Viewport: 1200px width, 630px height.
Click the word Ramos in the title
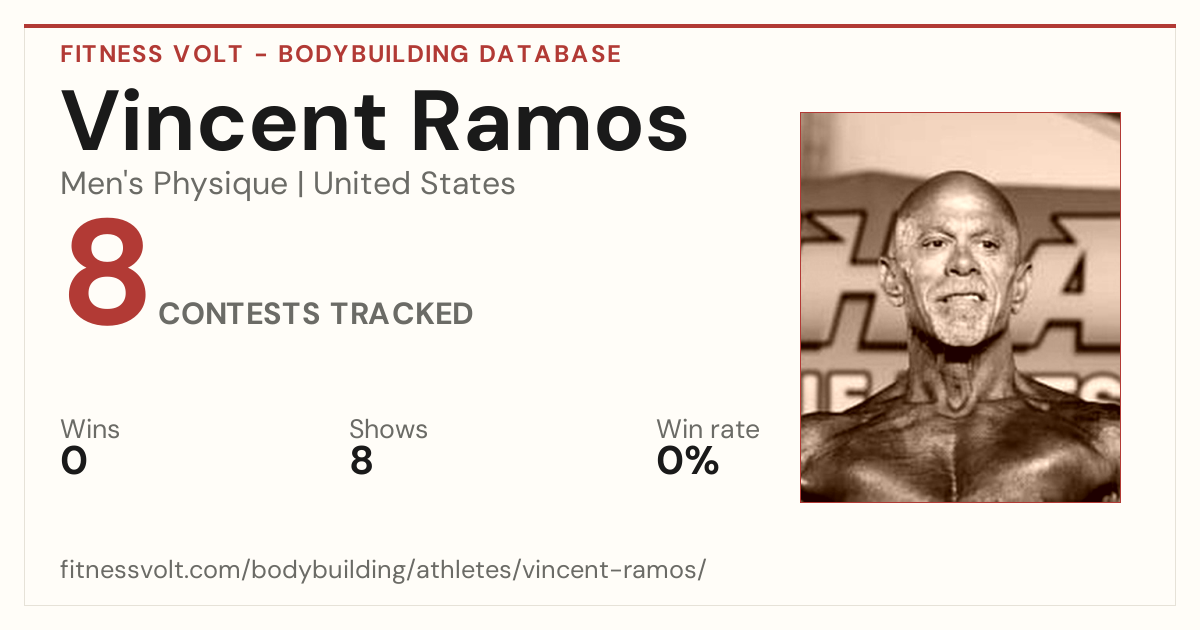pyautogui.click(x=550, y=120)
